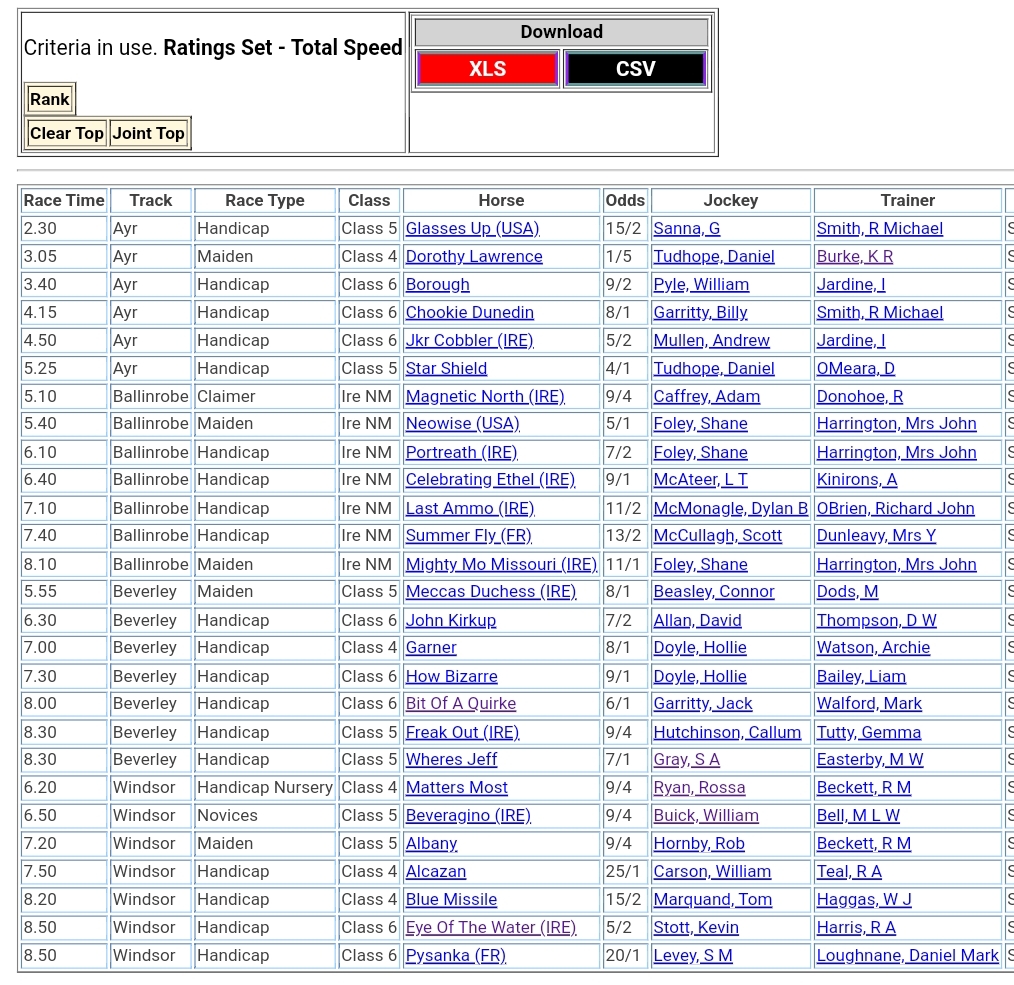Select jockey Hutchinson, Callum
Screen dimensions: 1014x985
[x=727, y=733]
